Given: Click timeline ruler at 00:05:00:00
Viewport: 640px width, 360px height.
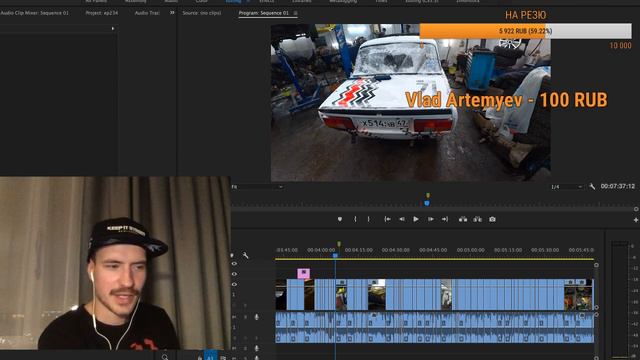Looking at the screenshot, I should [471, 250].
